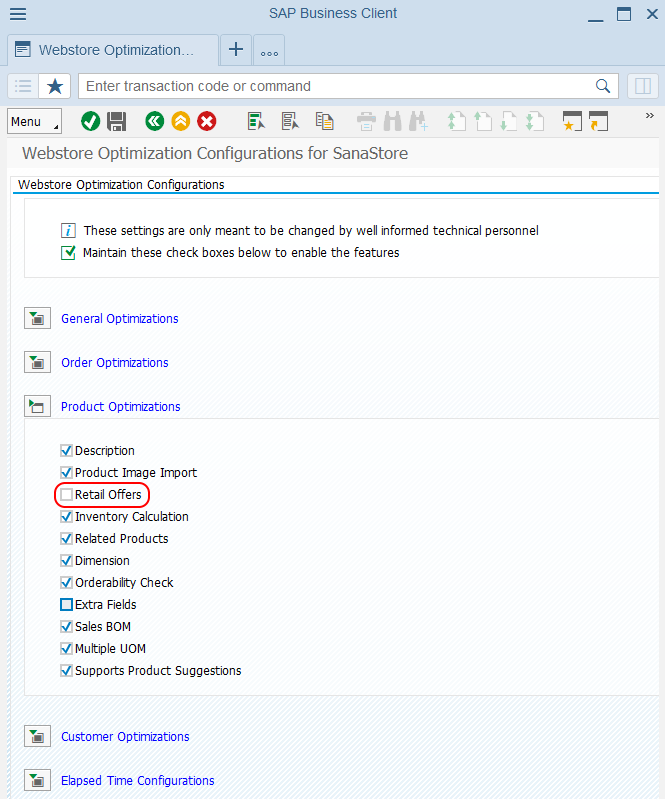The image size is (665, 799).
Task: Open a new tab with plus button
Action: (x=235, y=50)
